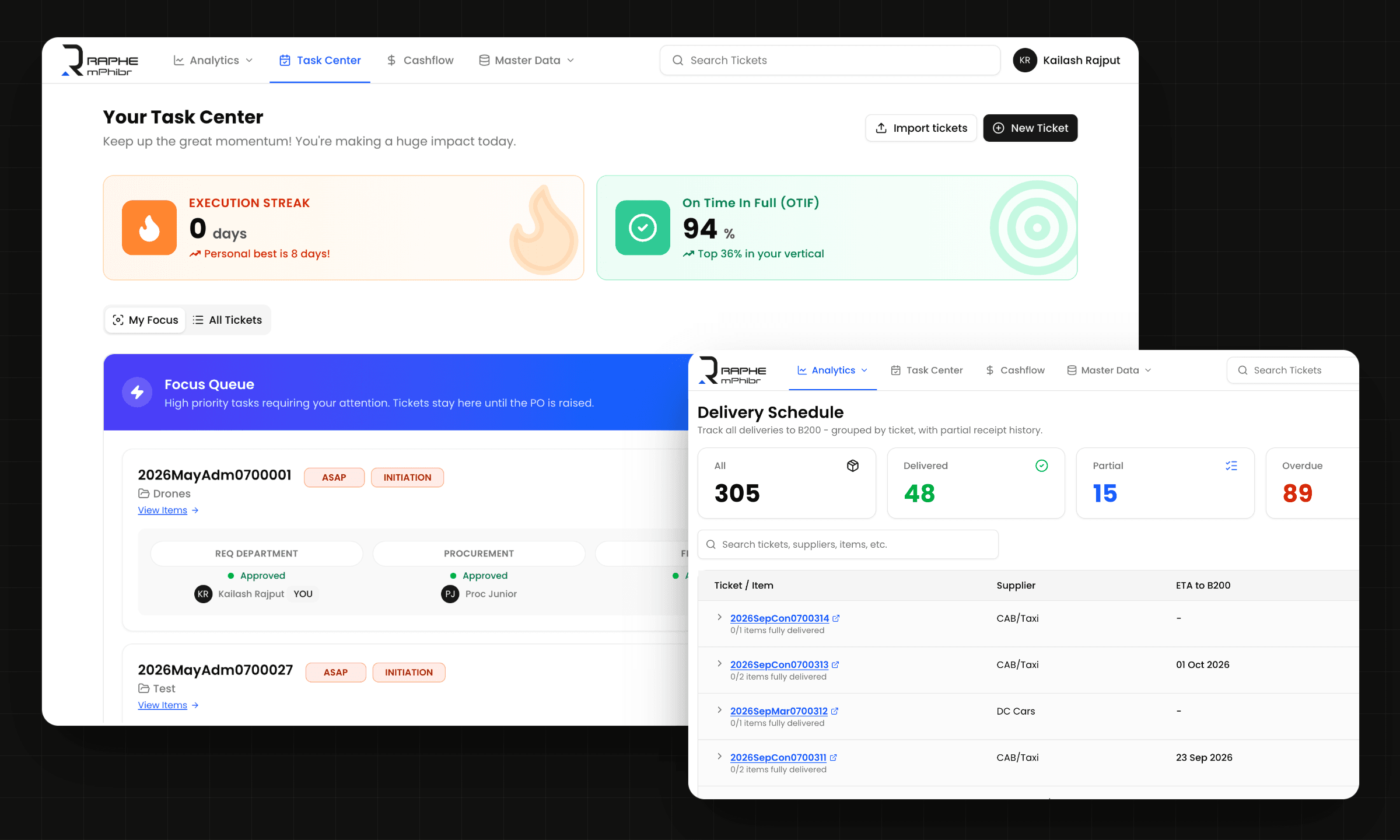Click the search tickets, suppliers, items field

pyautogui.click(x=848, y=545)
